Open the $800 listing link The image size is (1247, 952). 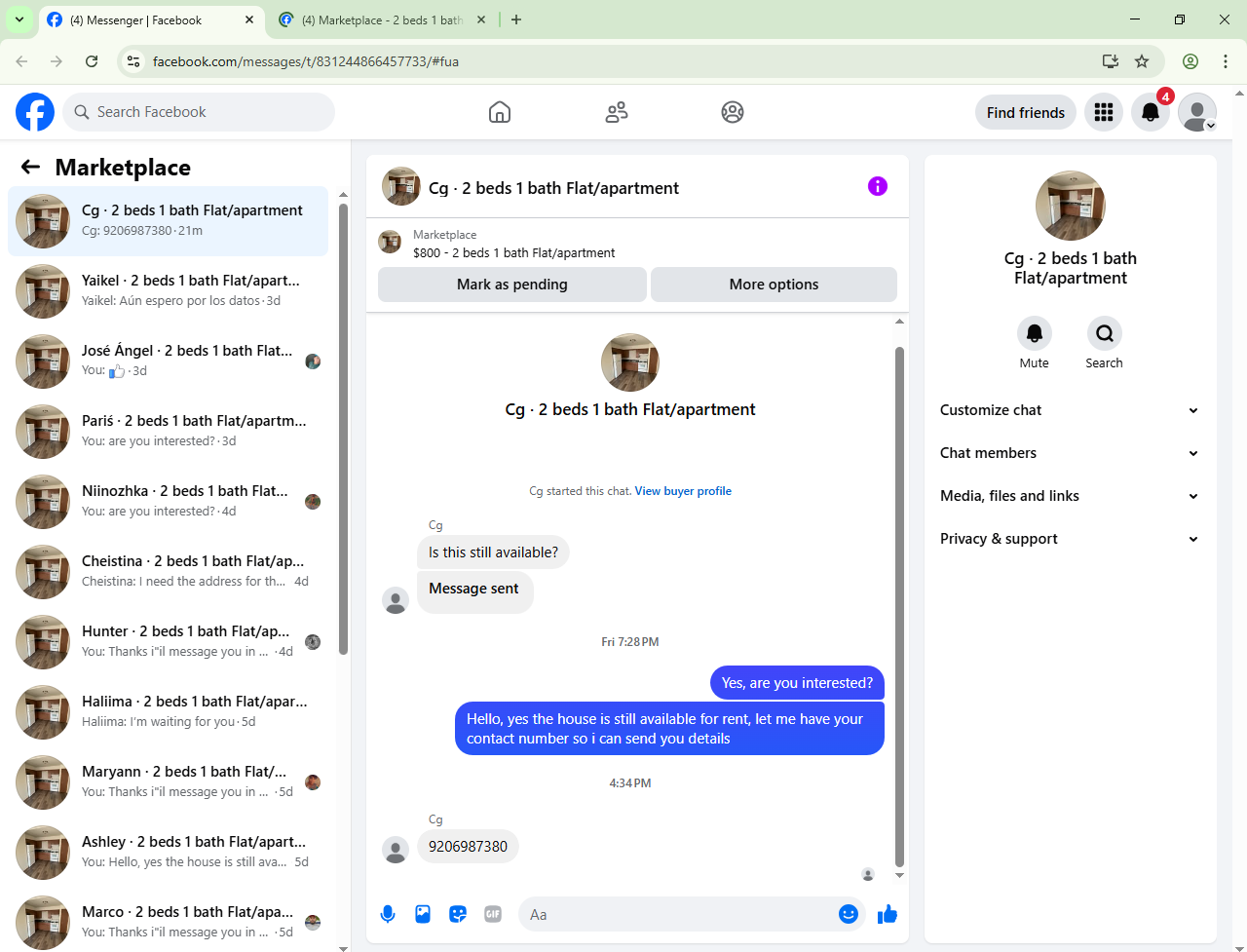click(x=513, y=252)
